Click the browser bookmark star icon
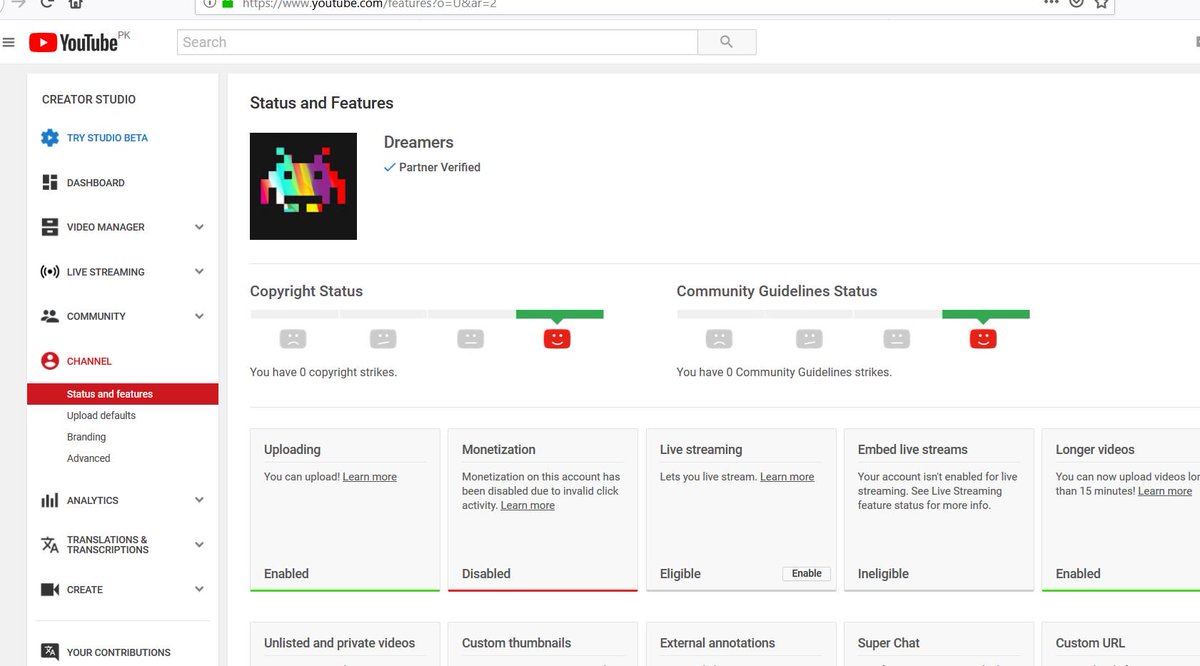Viewport: 1200px width, 666px height. [1101, 3]
